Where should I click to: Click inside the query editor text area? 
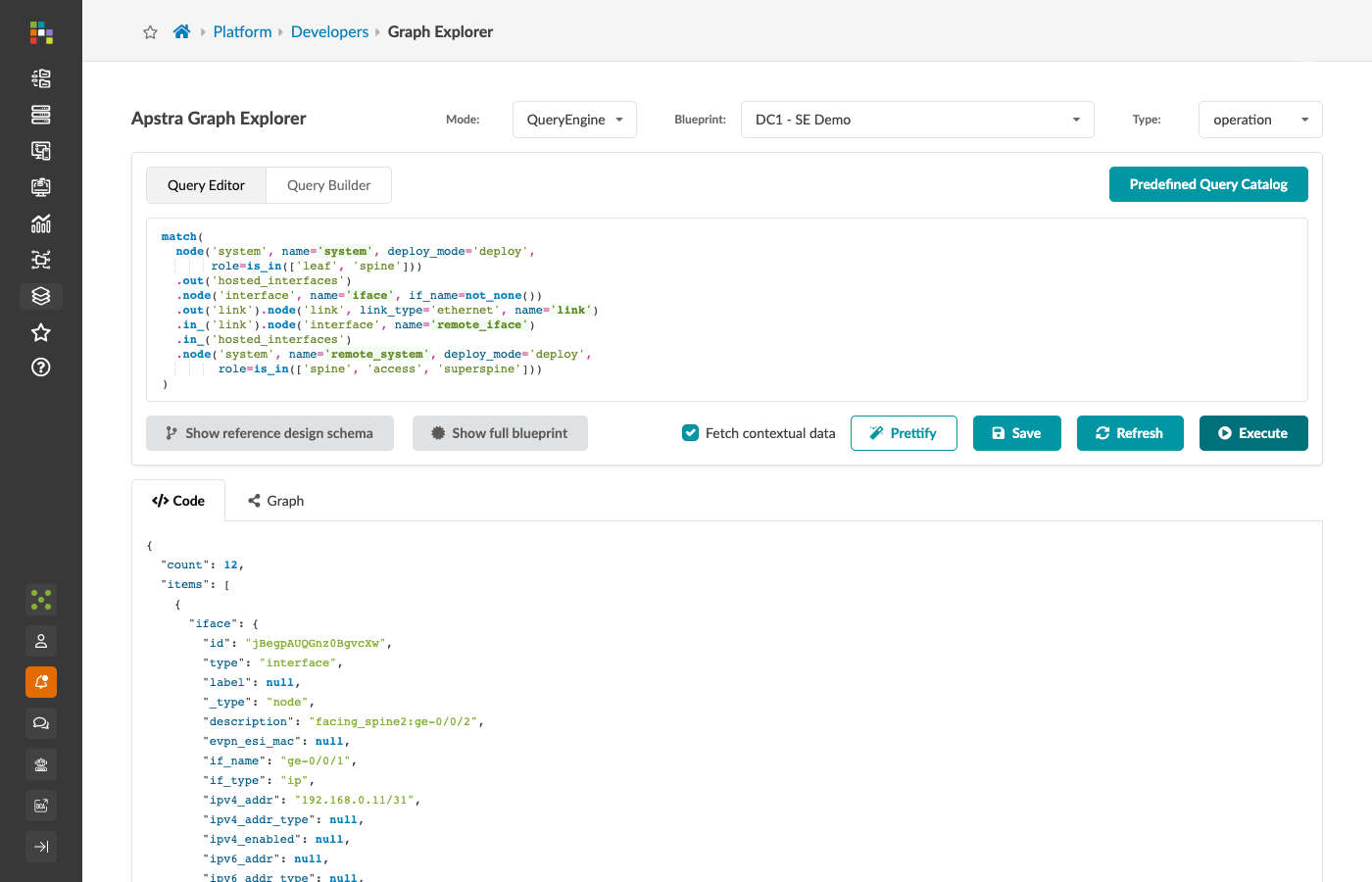pos(727,310)
